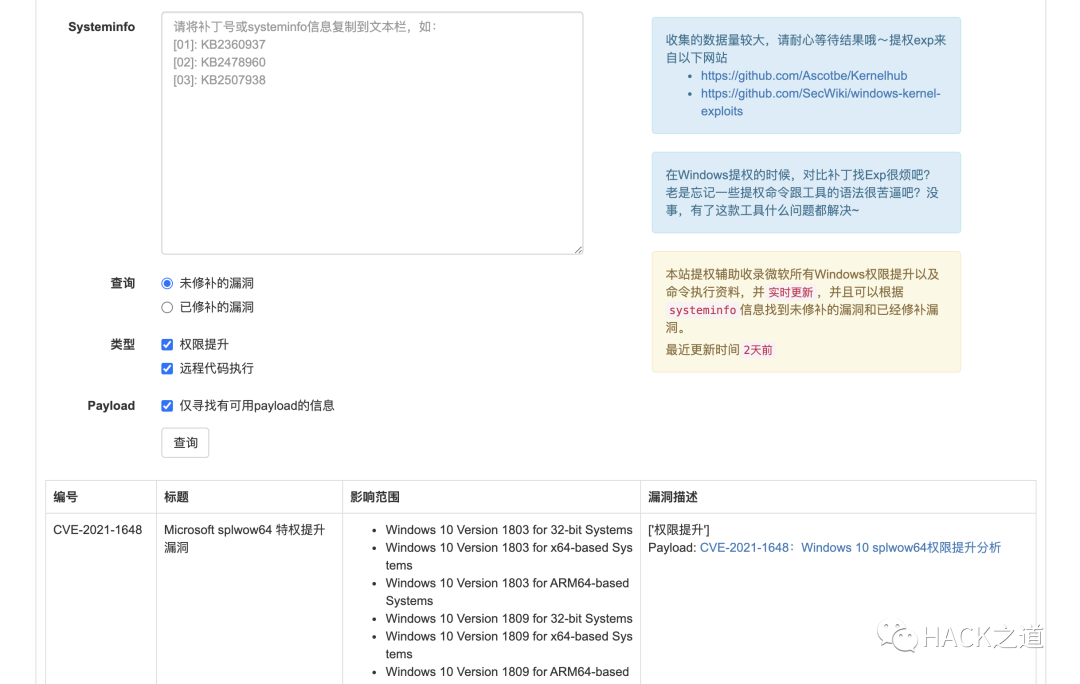The image size is (1080, 684).
Task: Click the 类型 field label
Action: click(x=123, y=344)
